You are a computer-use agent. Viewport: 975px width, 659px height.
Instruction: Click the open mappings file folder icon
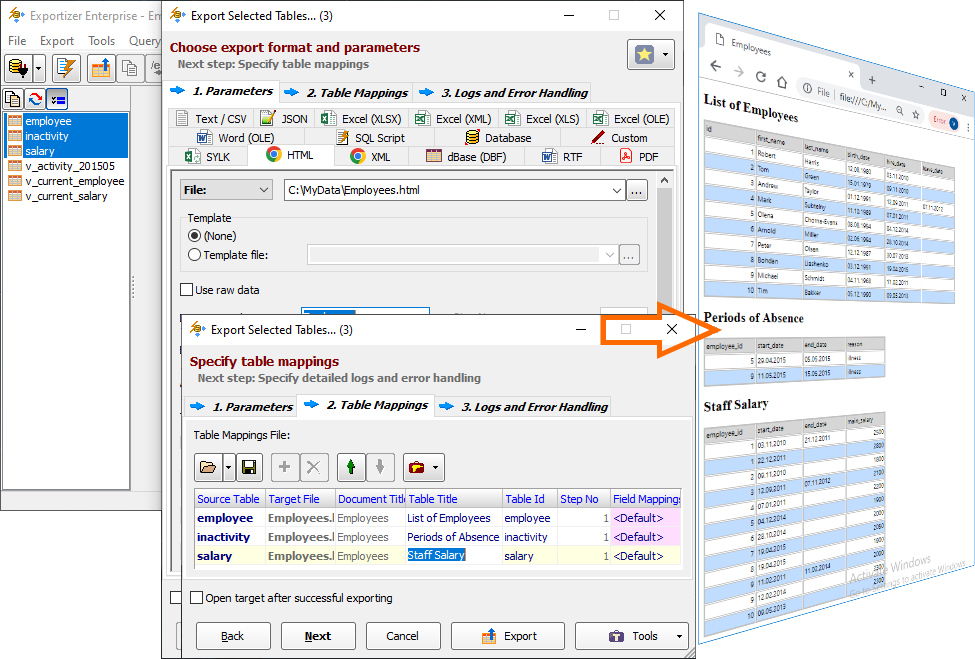point(208,467)
